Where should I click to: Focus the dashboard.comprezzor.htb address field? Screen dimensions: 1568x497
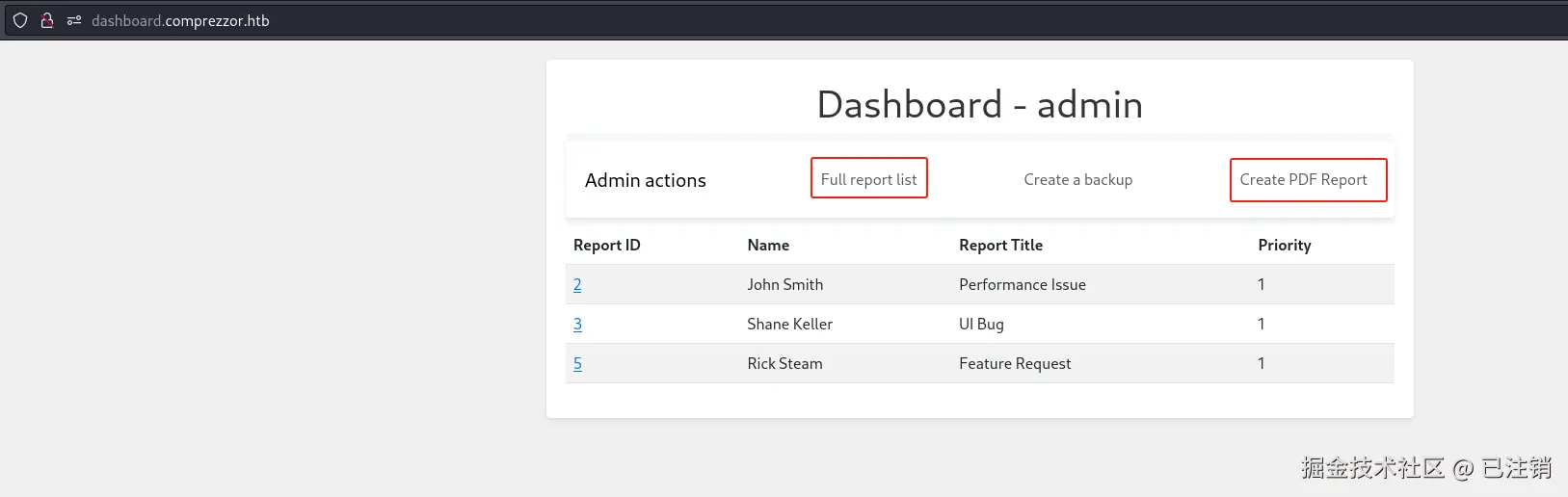pyautogui.click(x=180, y=20)
